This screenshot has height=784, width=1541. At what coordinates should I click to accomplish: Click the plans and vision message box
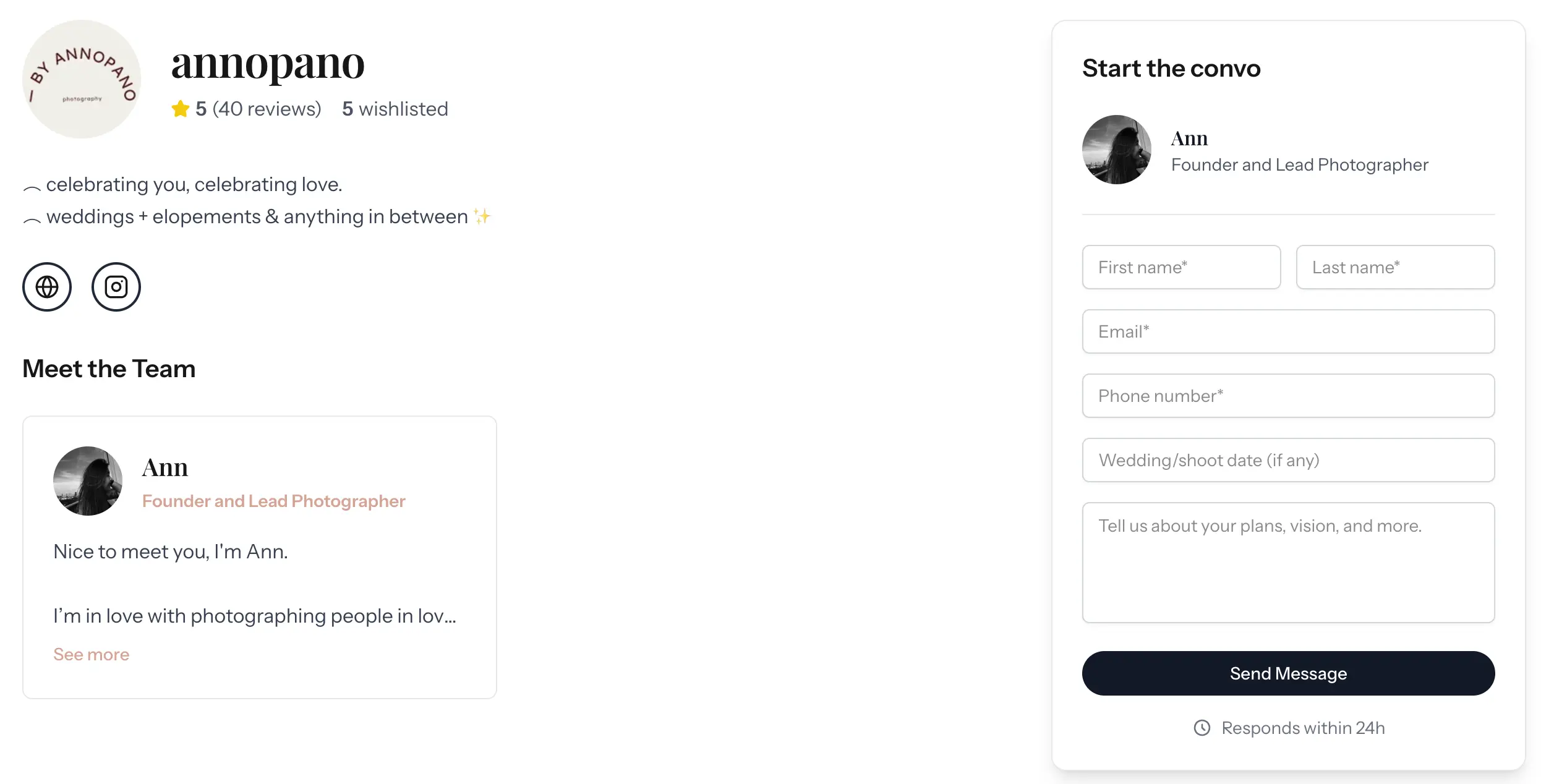click(x=1288, y=562)
